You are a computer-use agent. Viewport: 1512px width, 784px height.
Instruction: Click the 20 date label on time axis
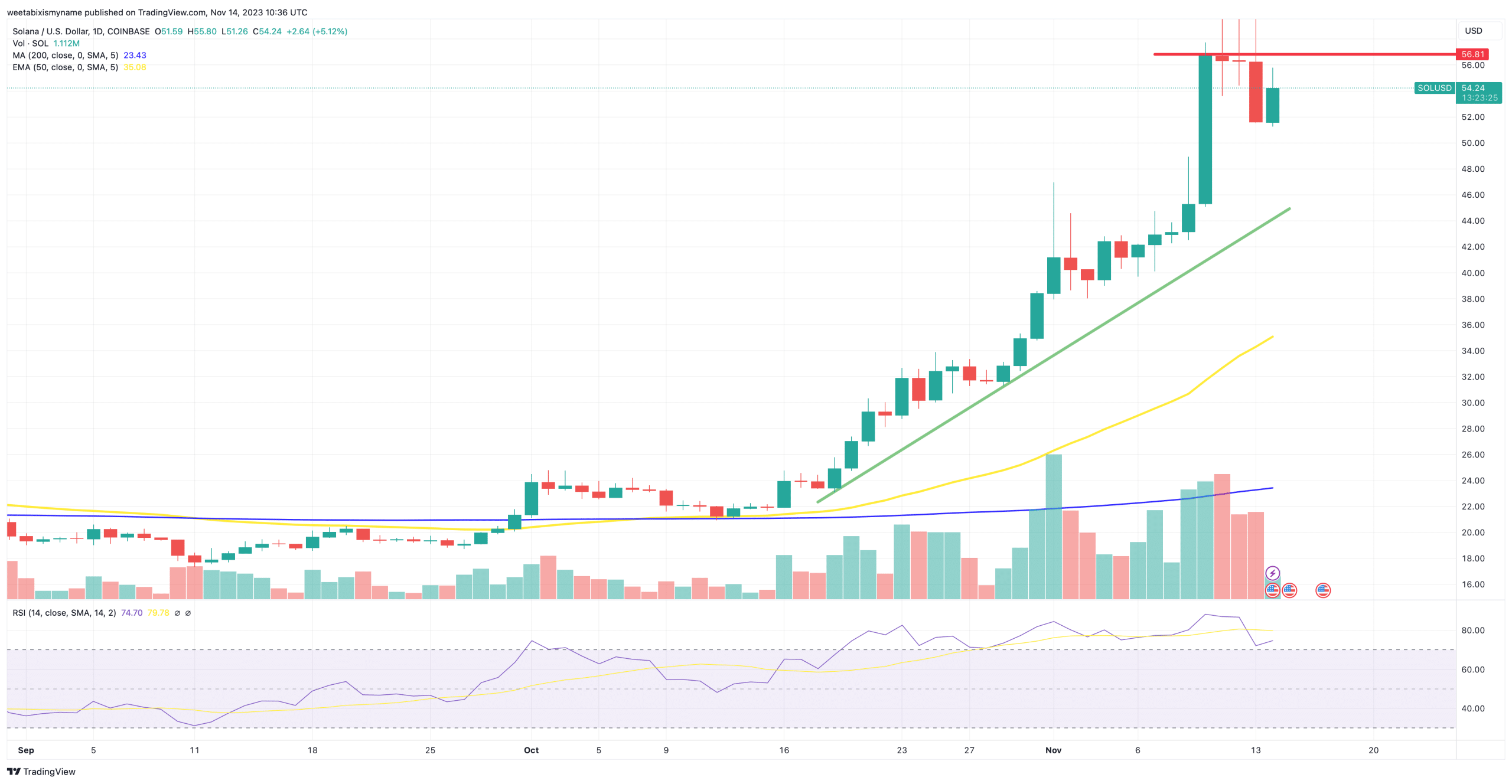click(x=1374, y=750)
